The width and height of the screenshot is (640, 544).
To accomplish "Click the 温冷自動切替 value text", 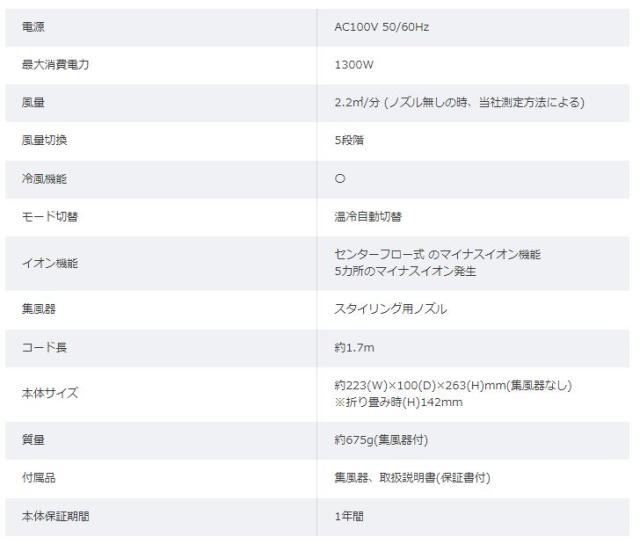I will pos(368,216).
